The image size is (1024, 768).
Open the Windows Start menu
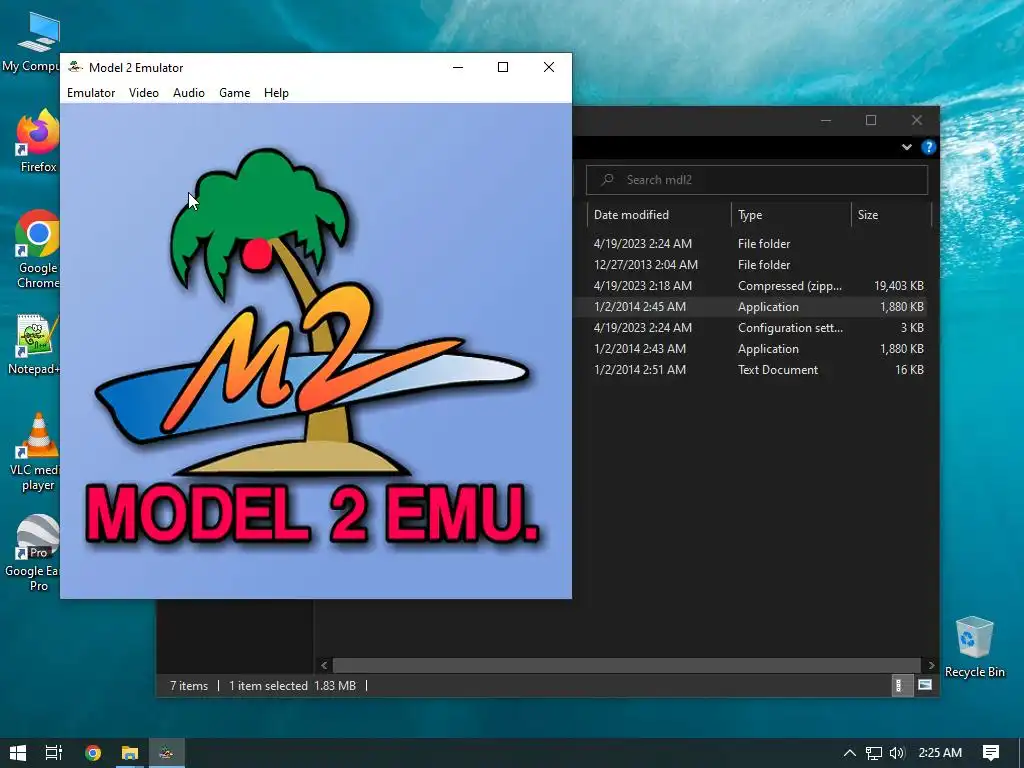(18, 752)
